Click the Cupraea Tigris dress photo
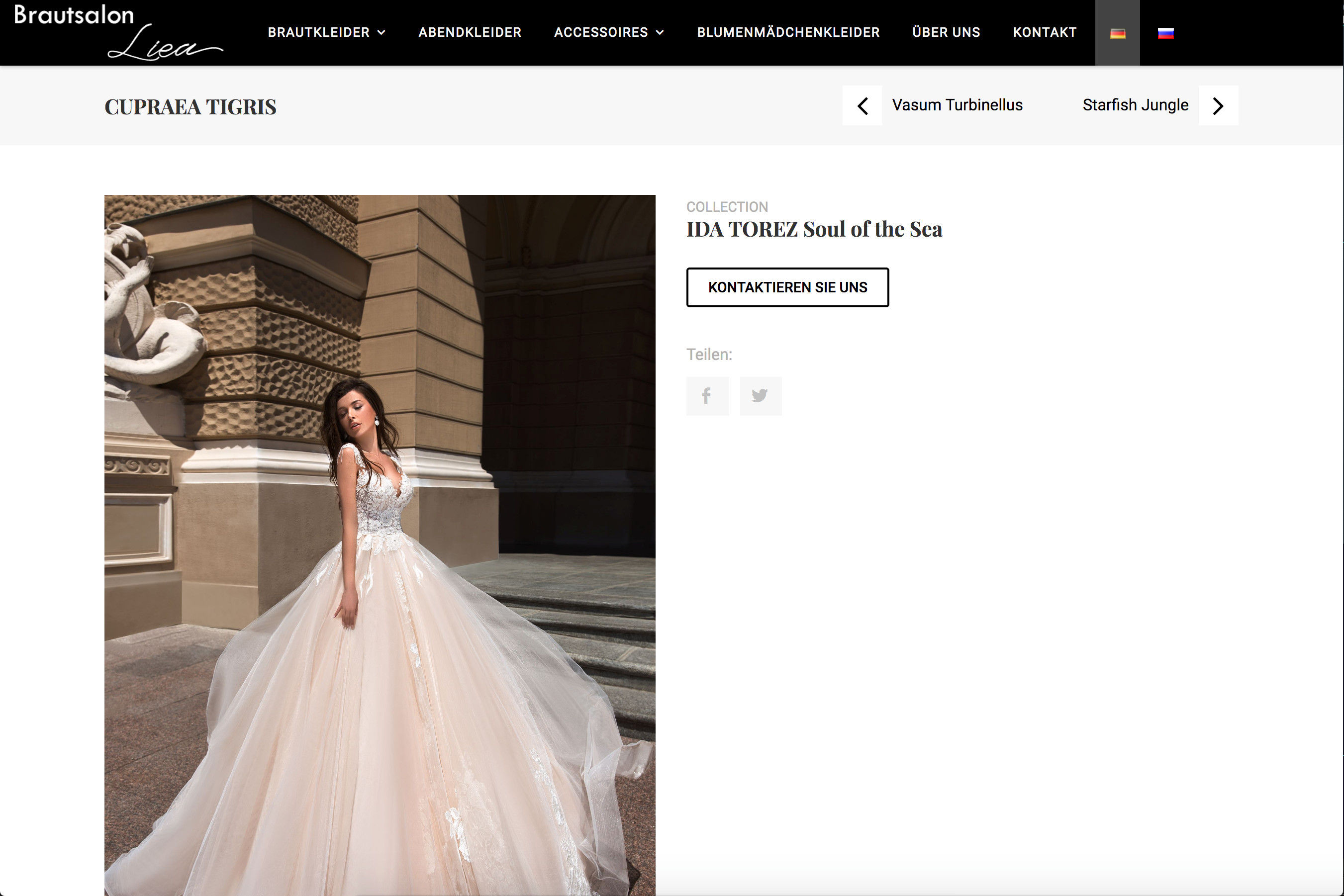The width and height of the screenshot is (1344, 896). point(380,543)
